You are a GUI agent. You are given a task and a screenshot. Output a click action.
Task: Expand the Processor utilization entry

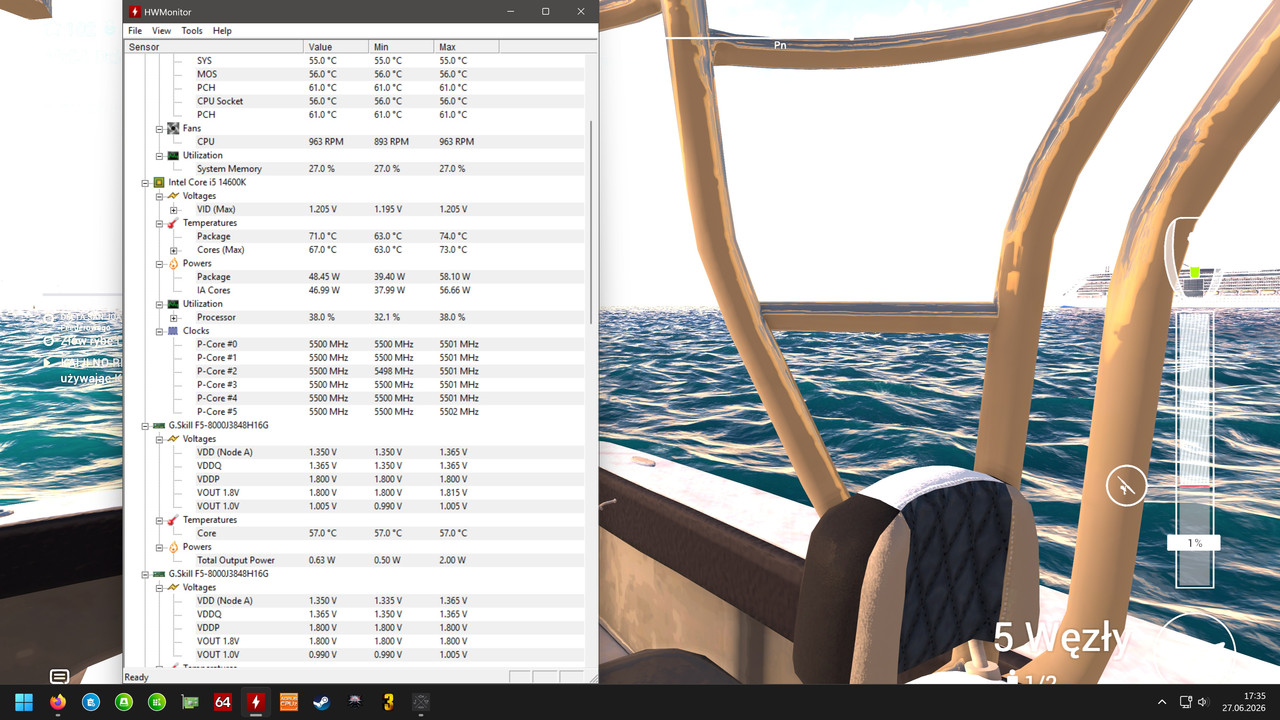point(173,317)
